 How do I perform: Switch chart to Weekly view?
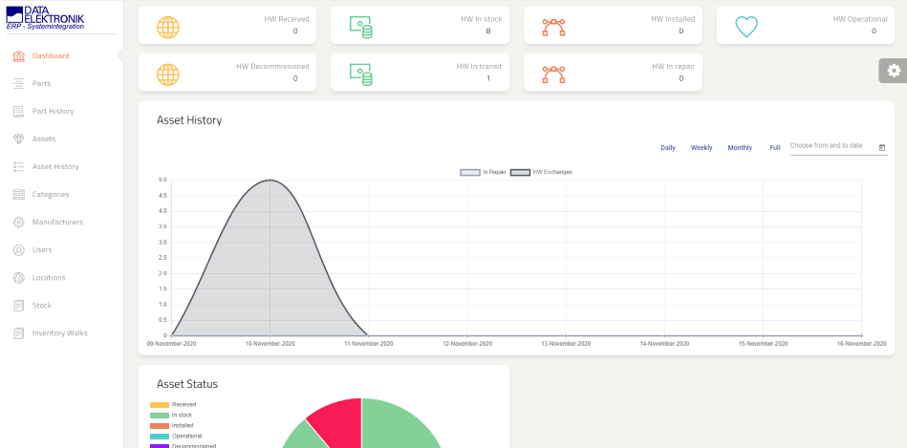702,148
